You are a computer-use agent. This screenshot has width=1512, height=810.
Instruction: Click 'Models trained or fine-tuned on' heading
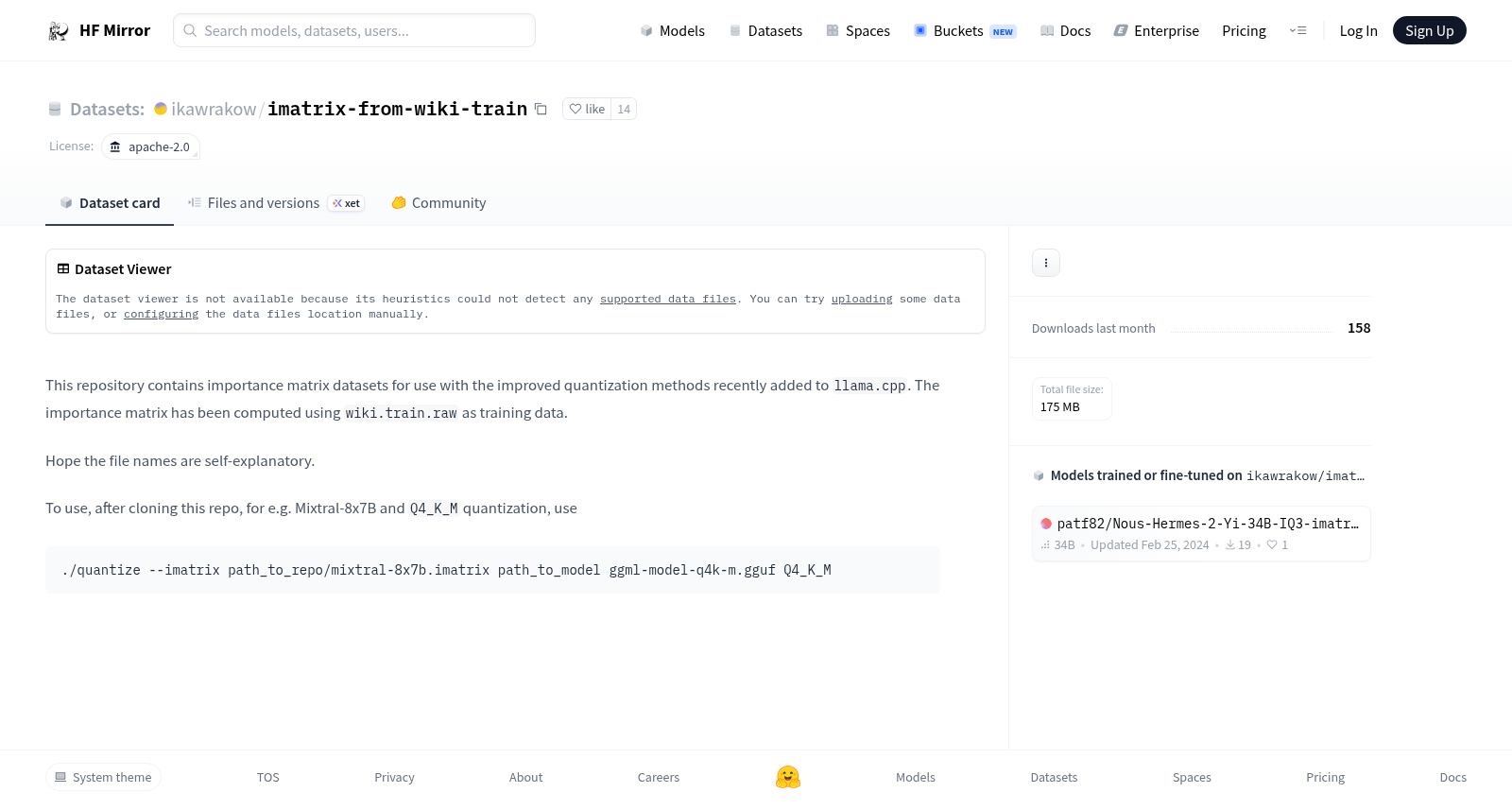1146,475
